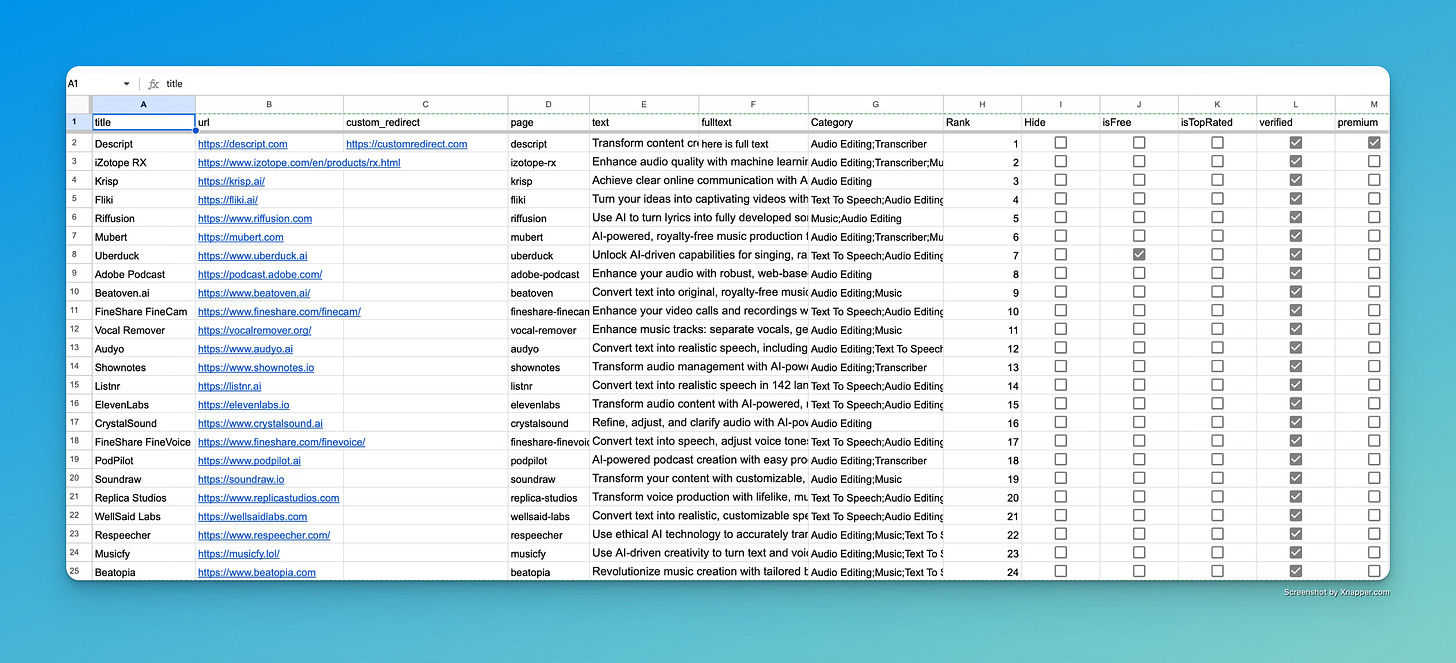Click the fx formula icon

click(x=153, y=84)
